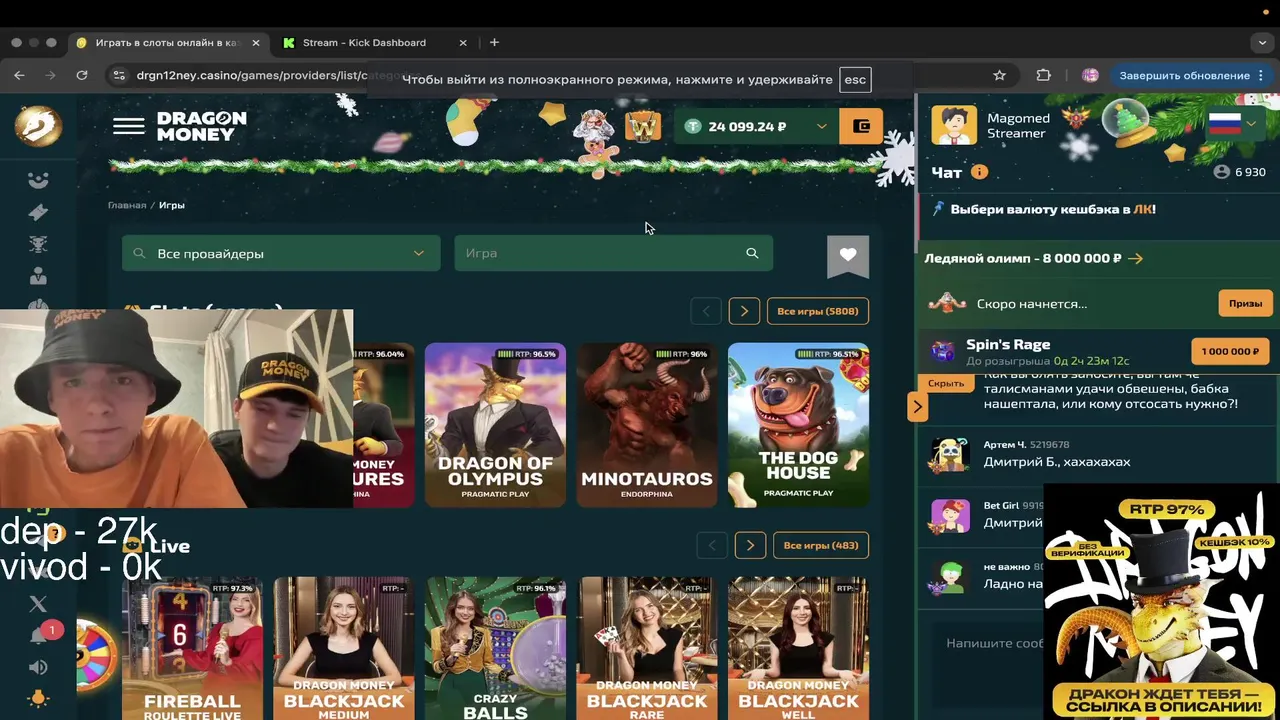Click the golden dragon logo in sidebar
Viewport: 1280px width, 720px height.
click(x=38, y=126)
